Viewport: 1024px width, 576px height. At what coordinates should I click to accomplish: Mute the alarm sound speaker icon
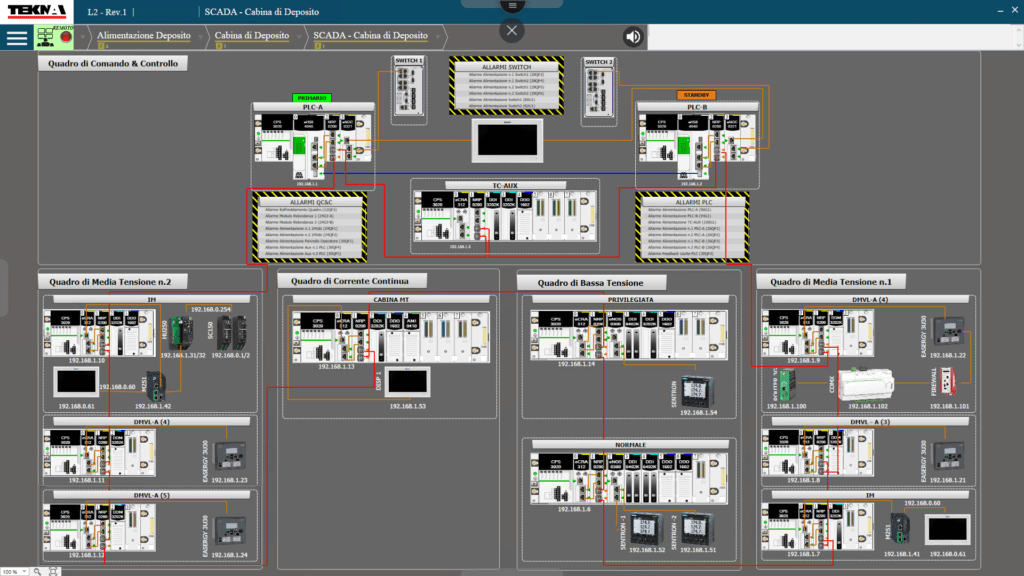[x=633, y=37]
